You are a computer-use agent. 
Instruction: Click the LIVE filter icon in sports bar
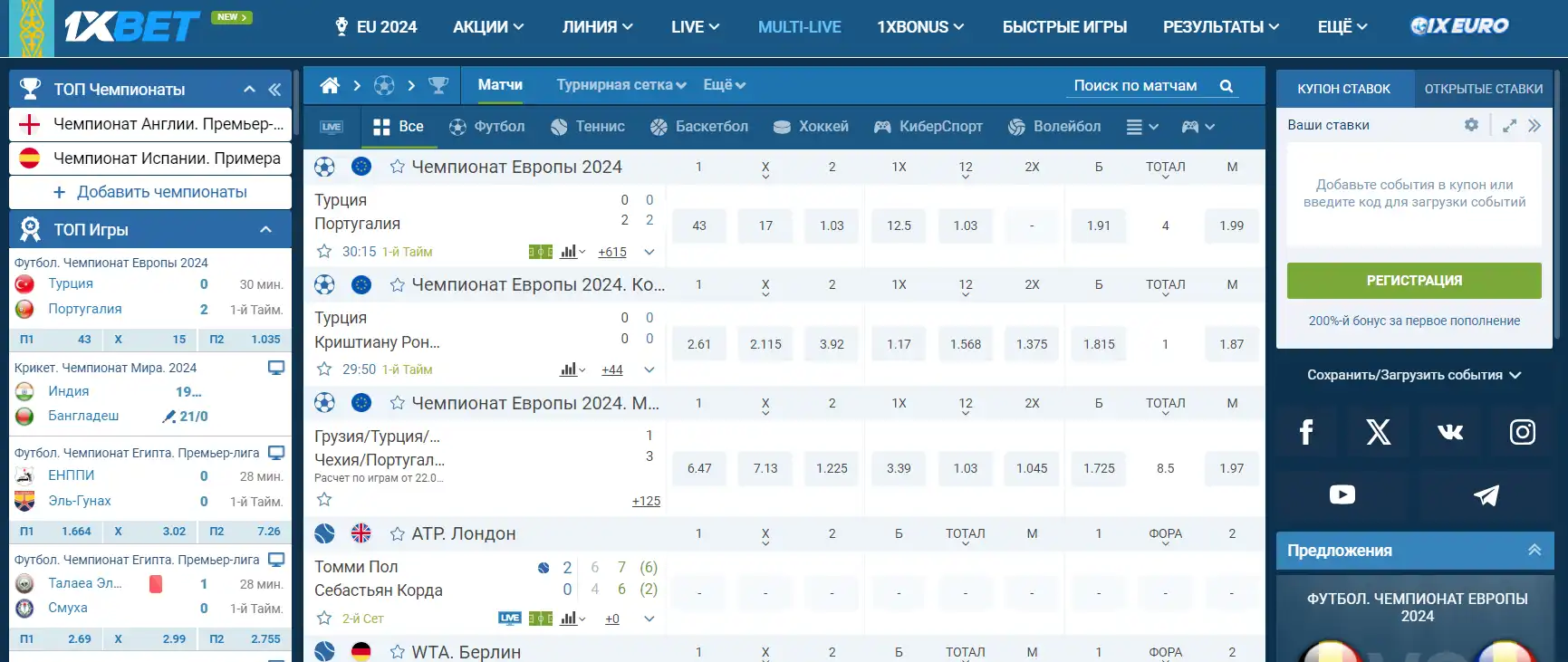point(332,127)
